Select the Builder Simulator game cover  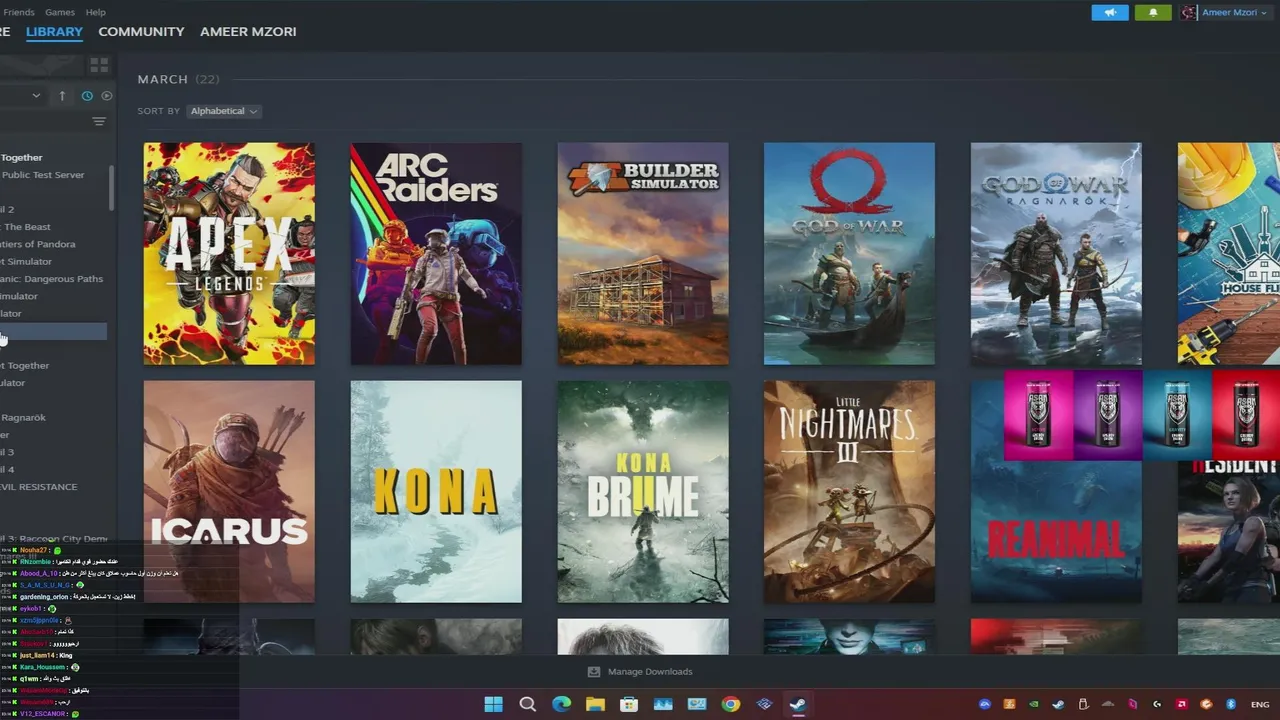coord(643,254)
